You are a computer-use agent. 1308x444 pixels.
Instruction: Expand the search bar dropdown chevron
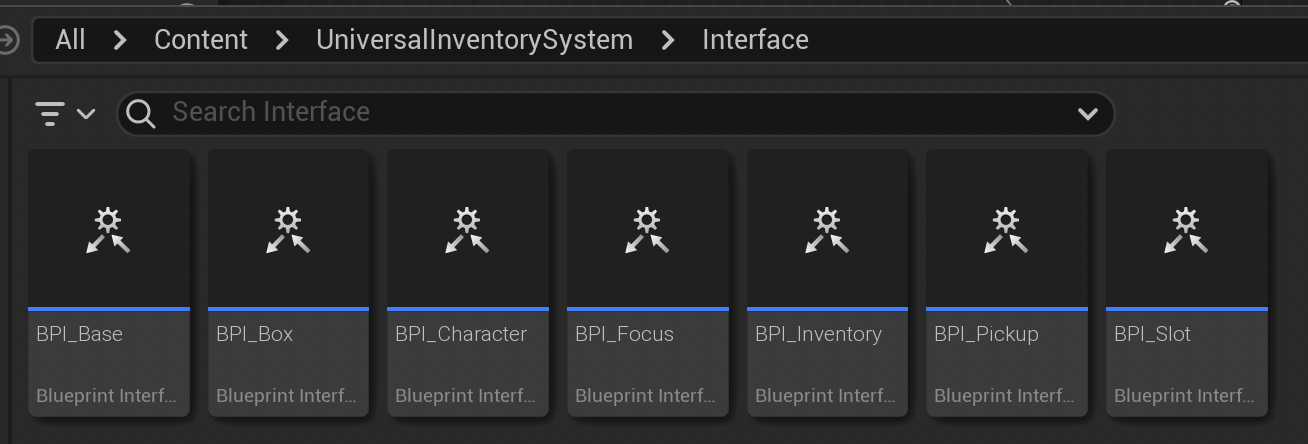[1088, 113]
